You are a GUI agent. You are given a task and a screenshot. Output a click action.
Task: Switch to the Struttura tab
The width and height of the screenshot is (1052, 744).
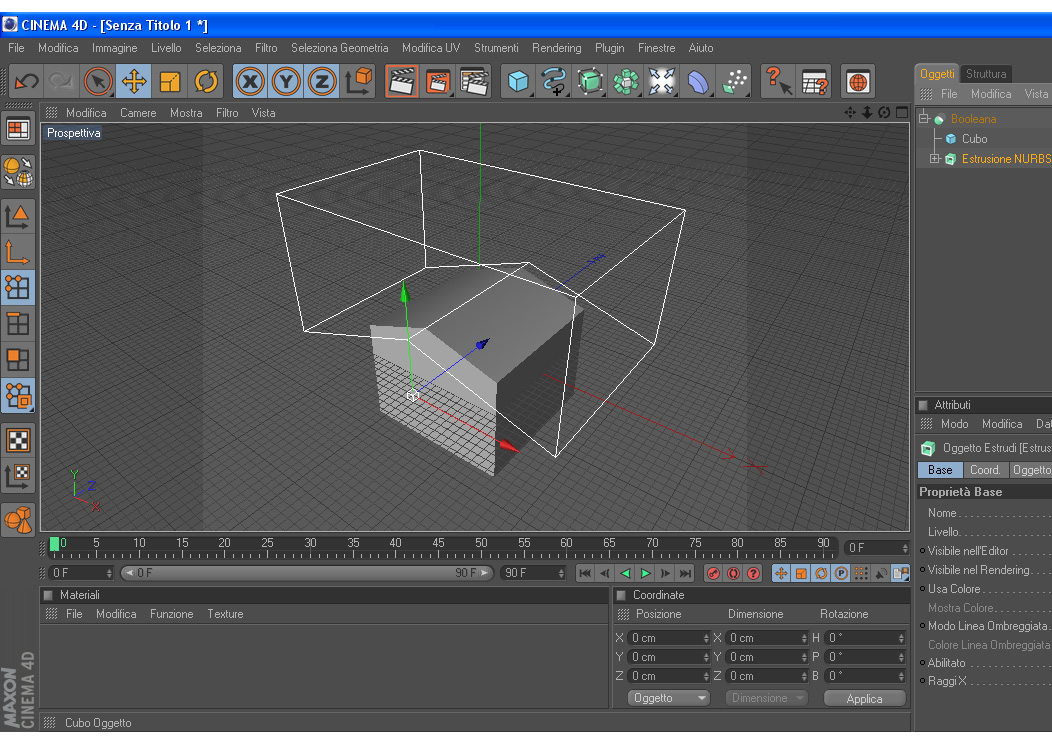pos(986,74)
